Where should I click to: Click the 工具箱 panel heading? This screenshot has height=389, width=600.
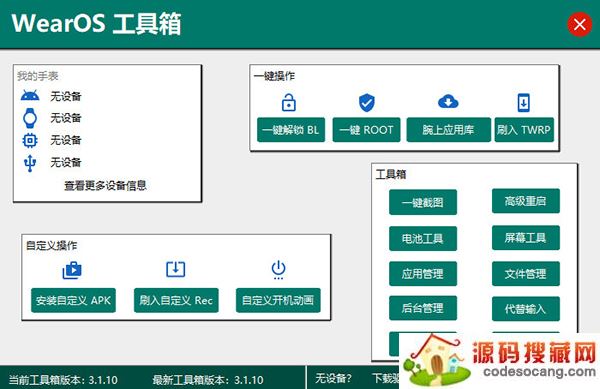(x=391, y=174)
